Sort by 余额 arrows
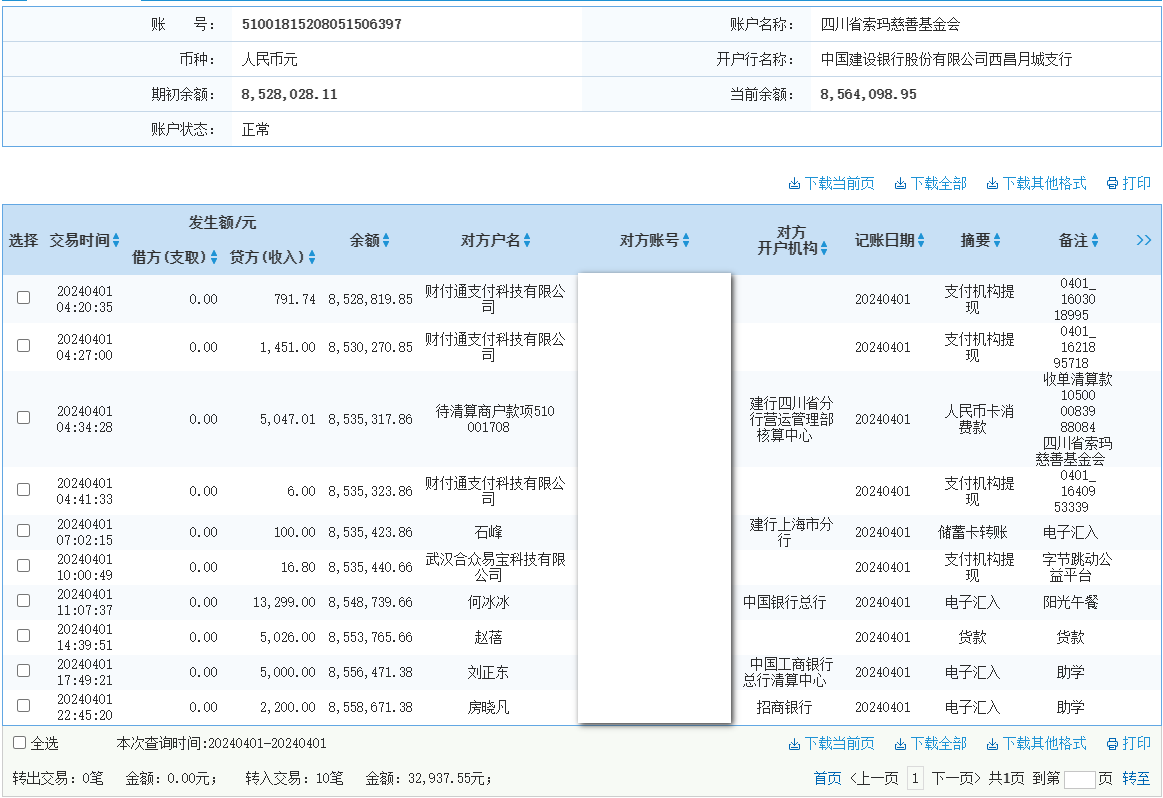This screenshot has height=798, width=1163. coord(386,240)
